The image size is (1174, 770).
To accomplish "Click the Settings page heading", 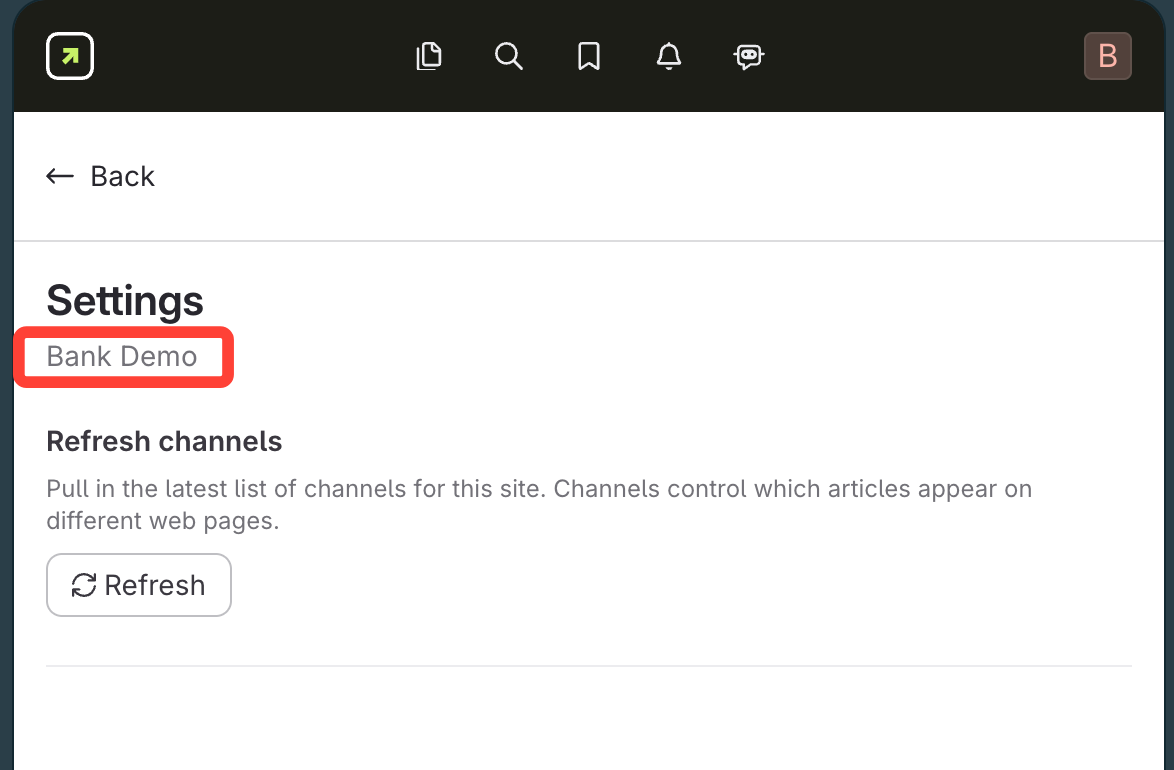I will point(125,301).
